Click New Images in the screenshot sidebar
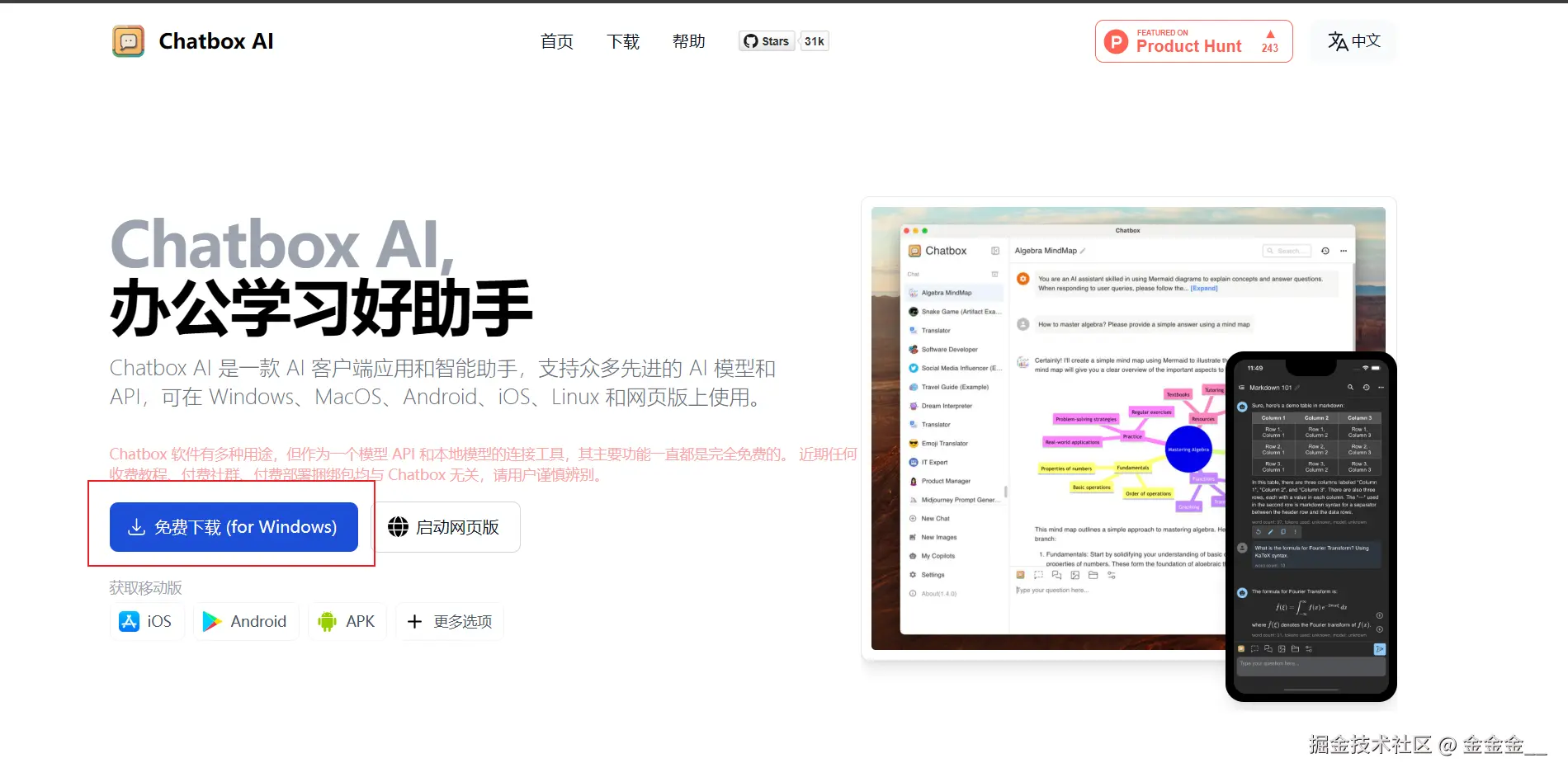 (x=954, y=537)
